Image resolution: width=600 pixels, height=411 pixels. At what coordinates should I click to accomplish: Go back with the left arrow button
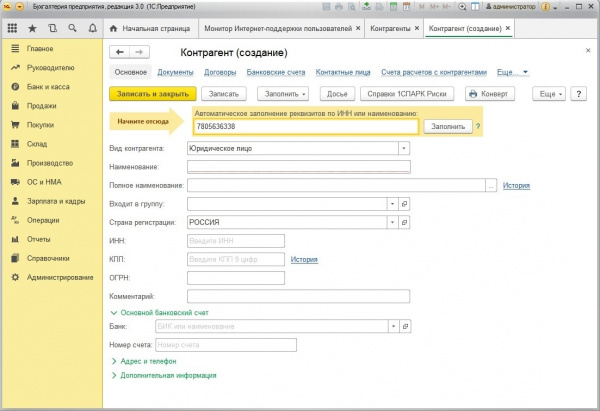(120, 52)
